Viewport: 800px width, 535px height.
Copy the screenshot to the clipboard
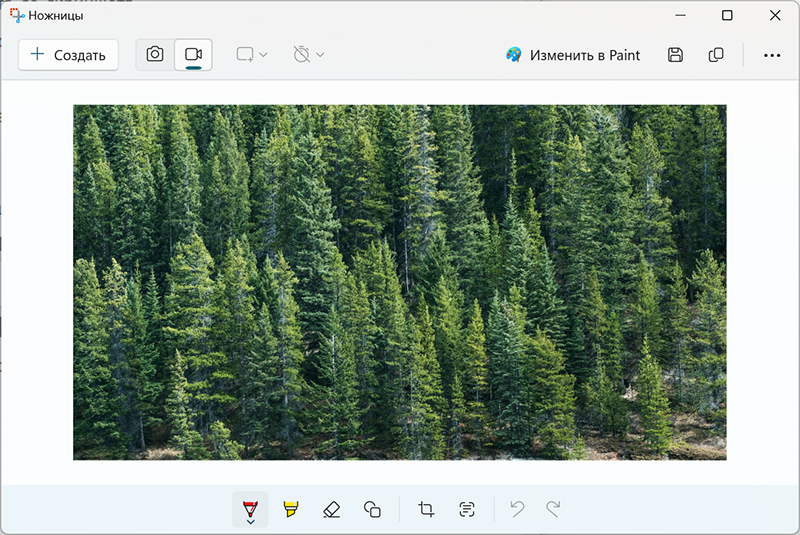pyautogui.click(x=716, y=55)
